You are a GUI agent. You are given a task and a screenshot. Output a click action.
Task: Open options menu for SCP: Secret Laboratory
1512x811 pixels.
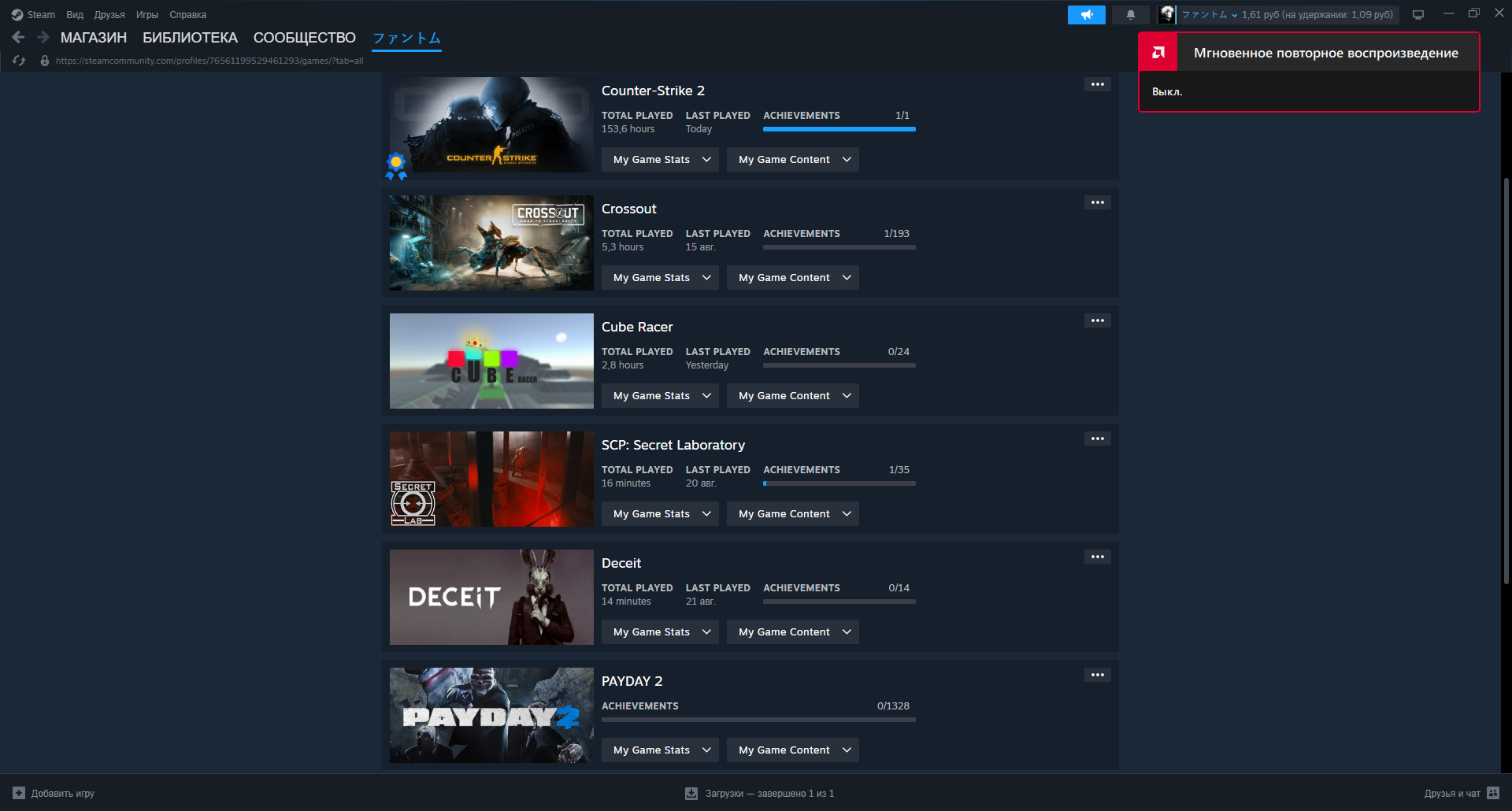point(1098,439)
